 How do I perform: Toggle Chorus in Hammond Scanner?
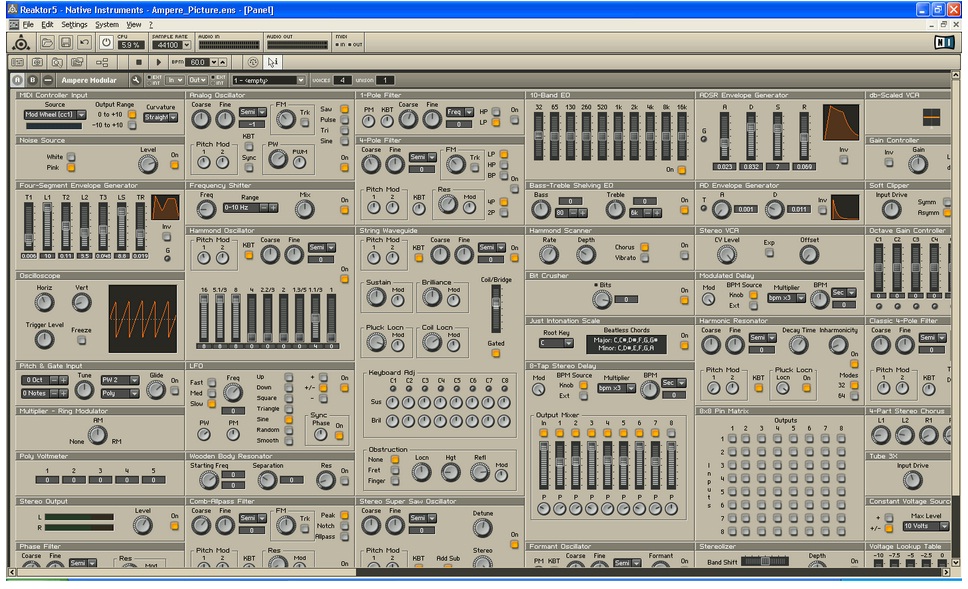click(x=645, y=247)
